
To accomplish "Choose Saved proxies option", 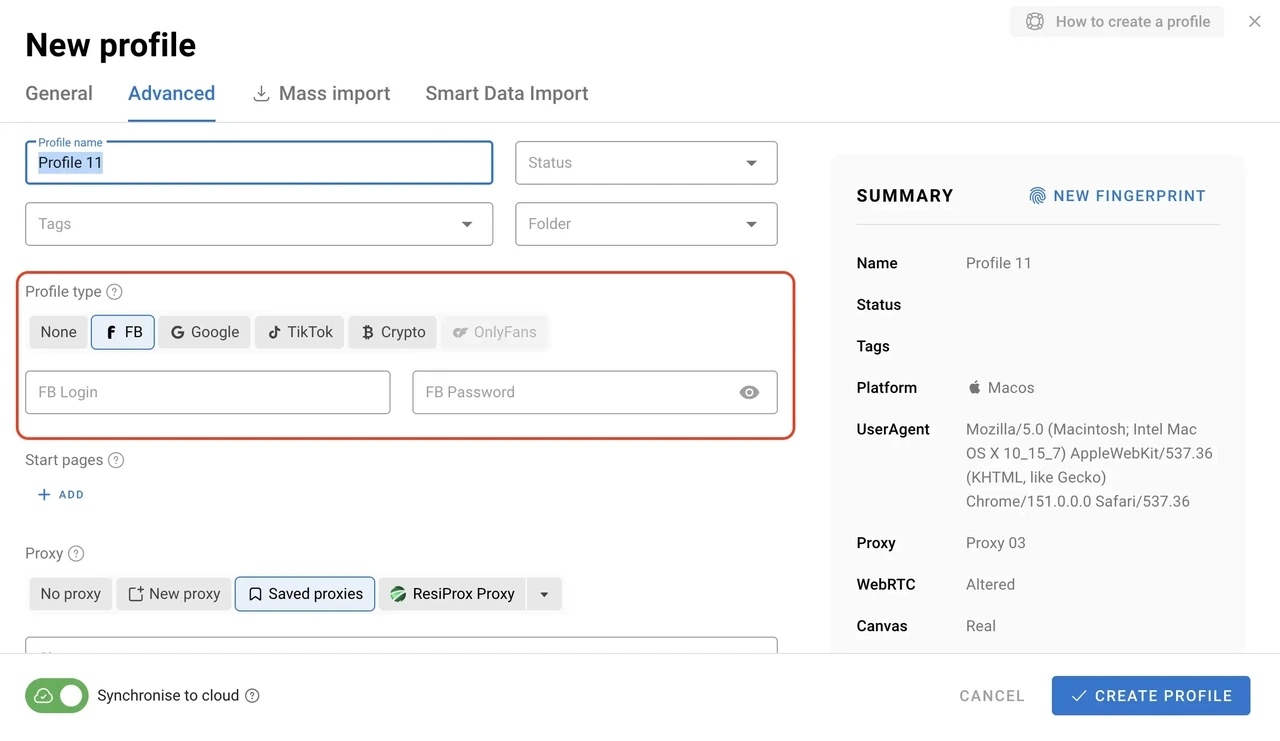I will click(305, 593).
